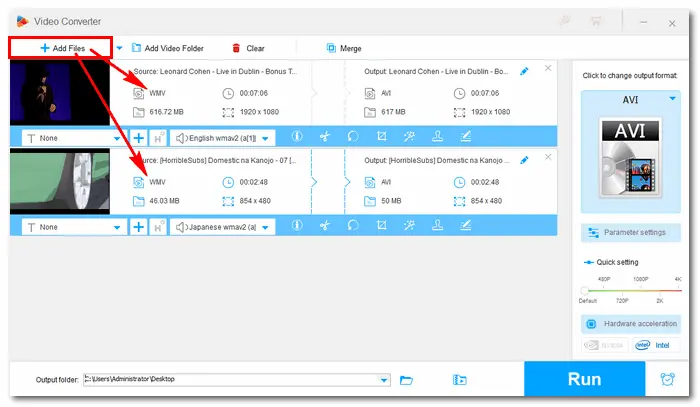The image size is (700, 407).
Task: Edit metadata of Domestic na Kanojo video
Action: click(466, 225)
